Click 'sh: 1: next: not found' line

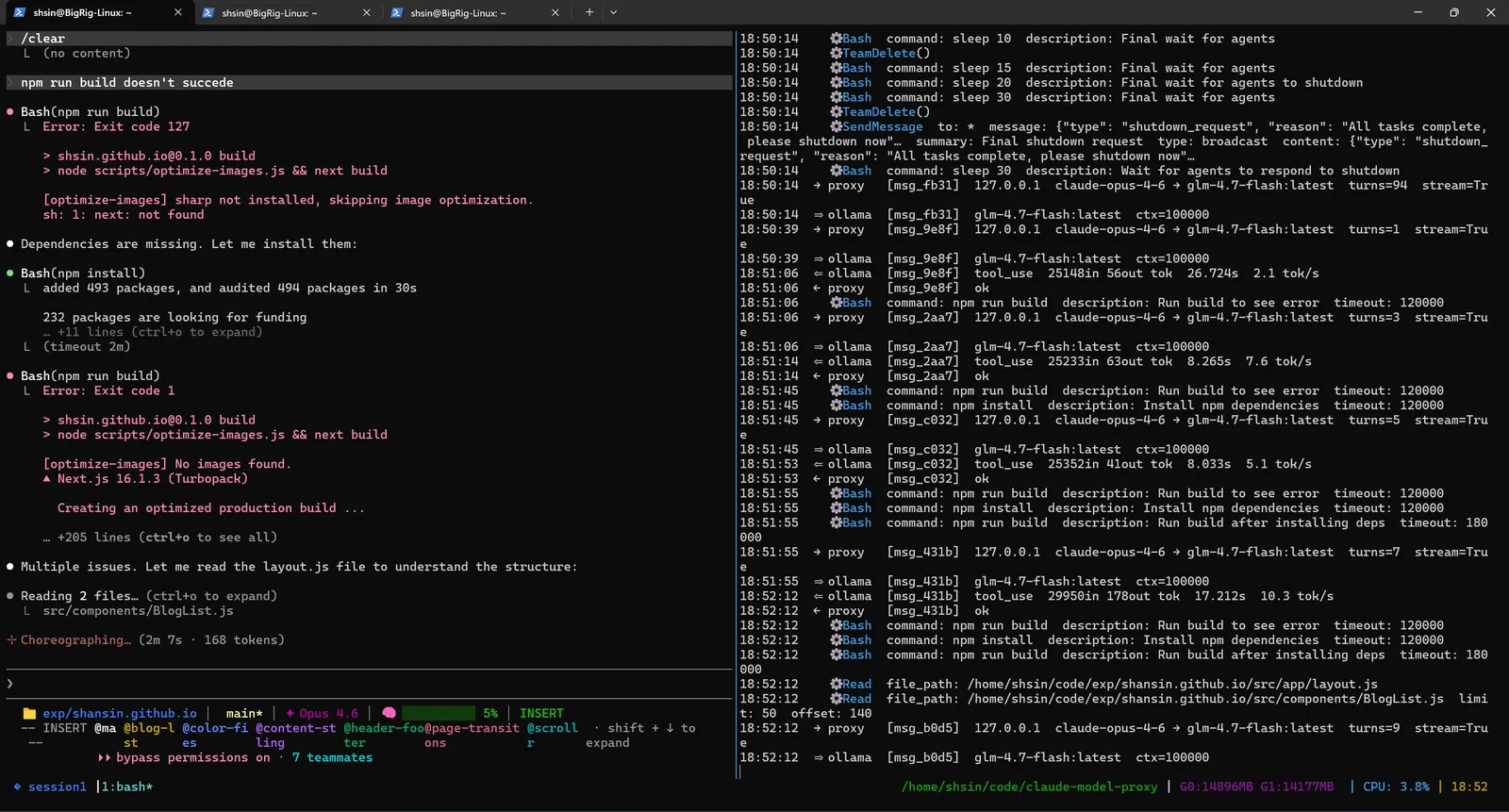(124, 215)
